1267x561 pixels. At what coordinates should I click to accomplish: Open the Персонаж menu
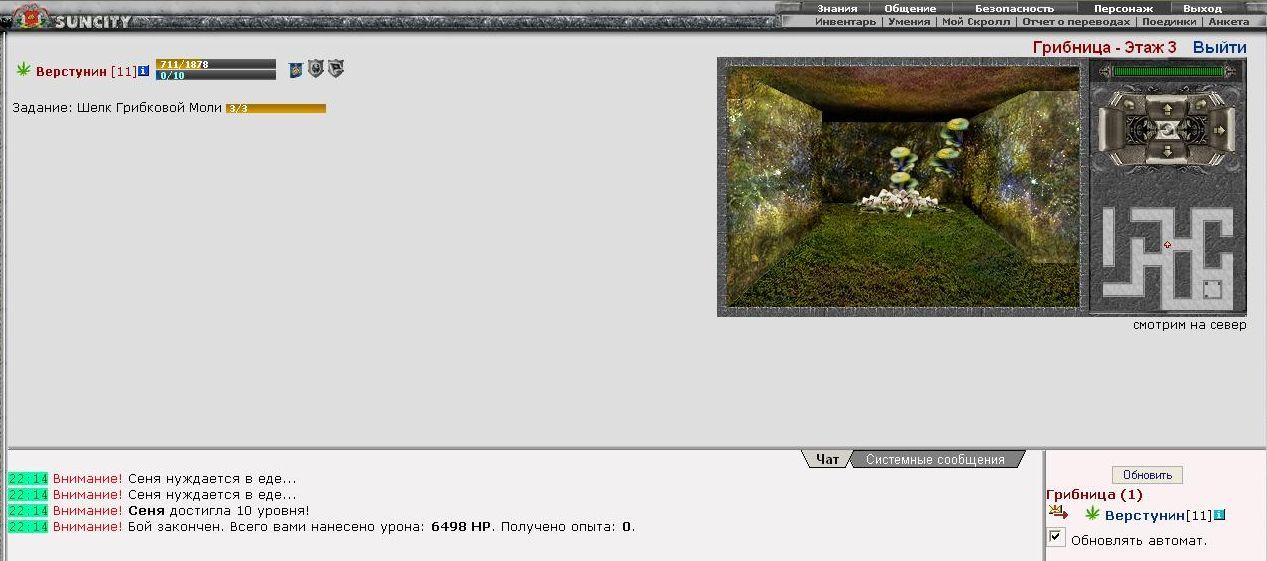pos(1123,8)
